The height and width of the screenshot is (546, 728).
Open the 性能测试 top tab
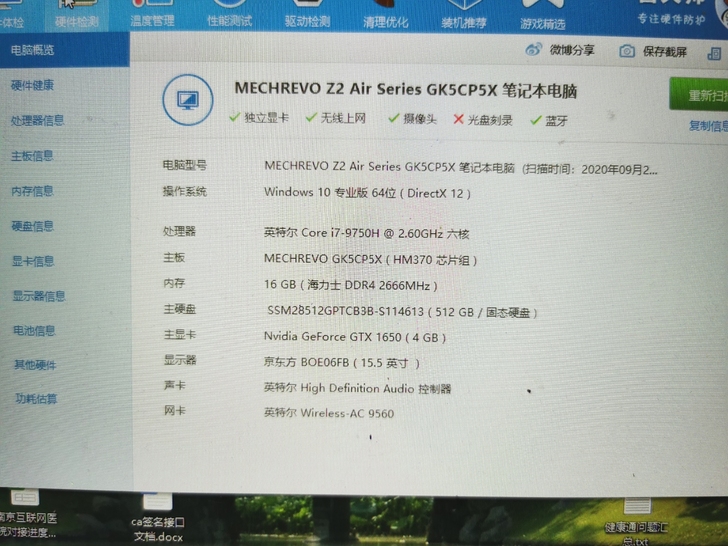[229, 15]
